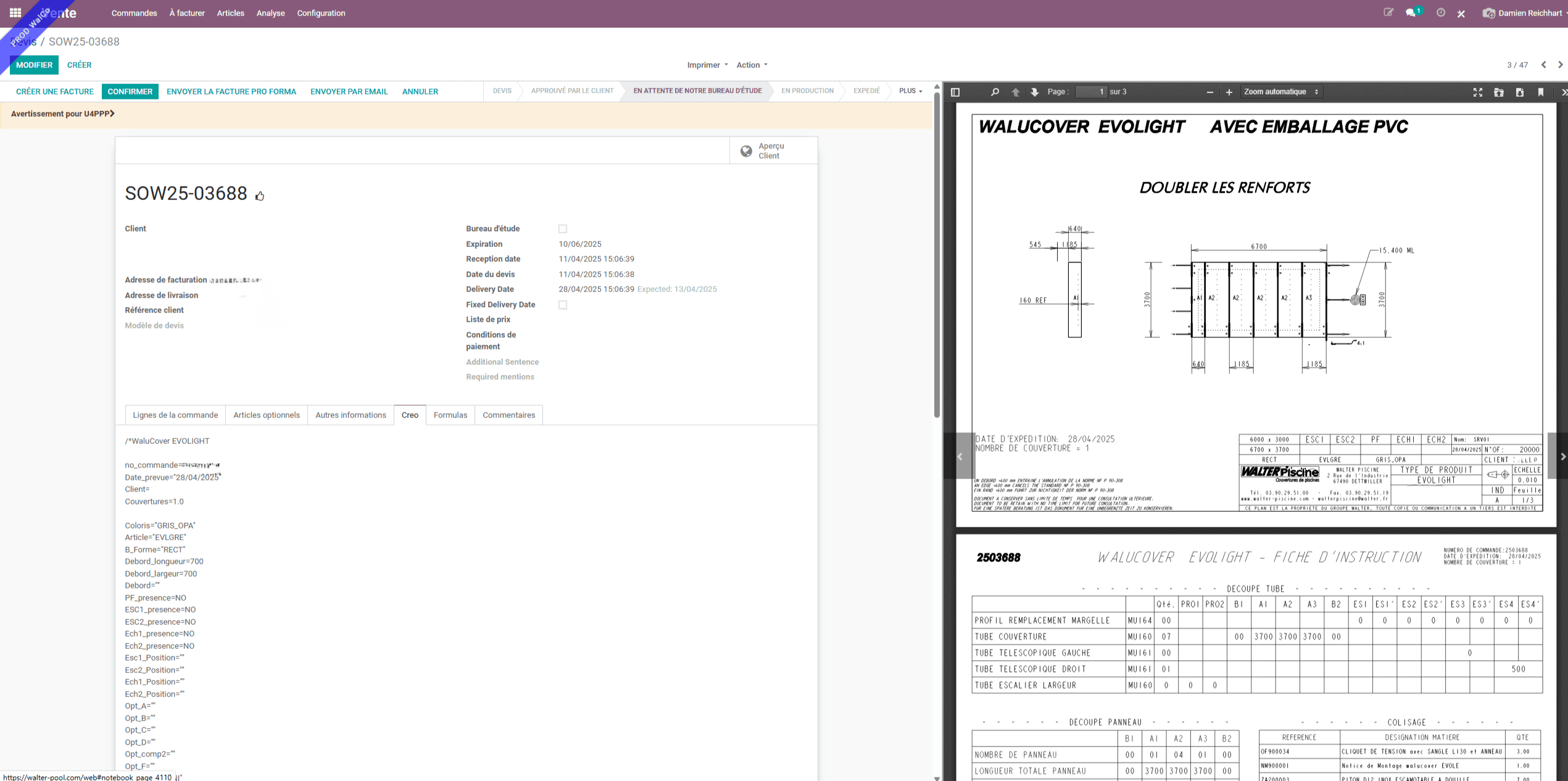Zoom in PDF with plus button
Viewport: 1568px width, 781px height.
[1229, 92]
